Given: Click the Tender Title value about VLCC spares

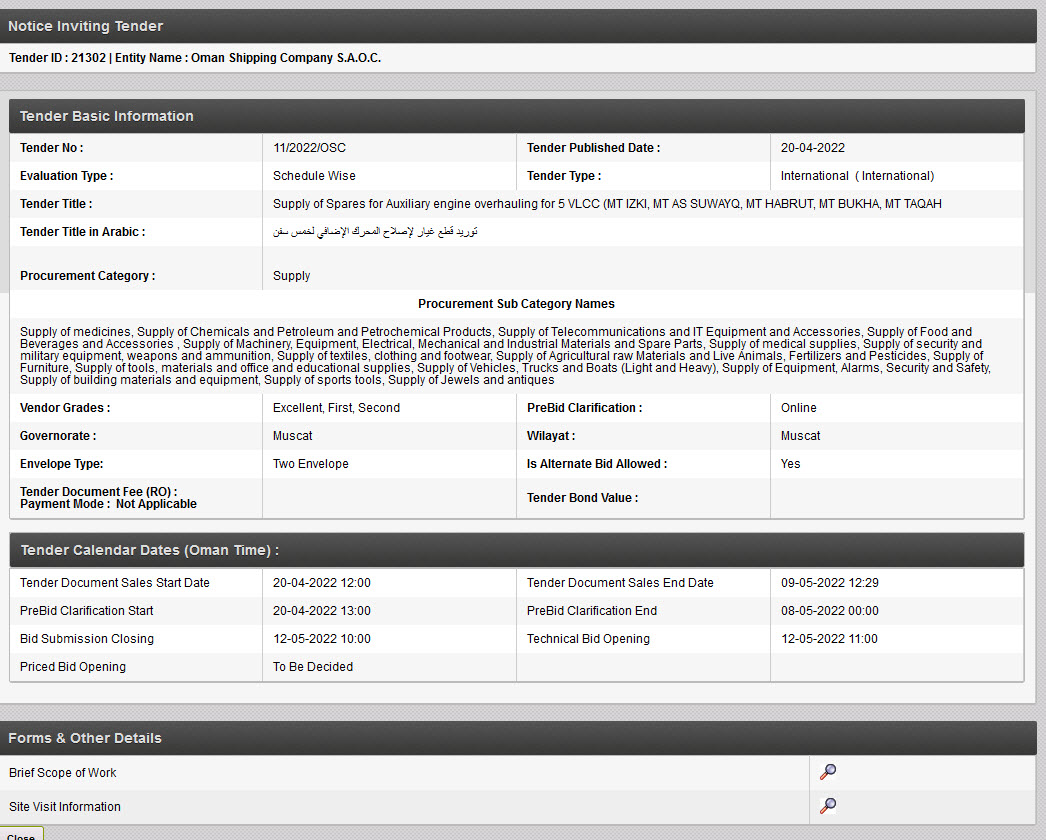Looking at the screenshot, I should 607,204.
